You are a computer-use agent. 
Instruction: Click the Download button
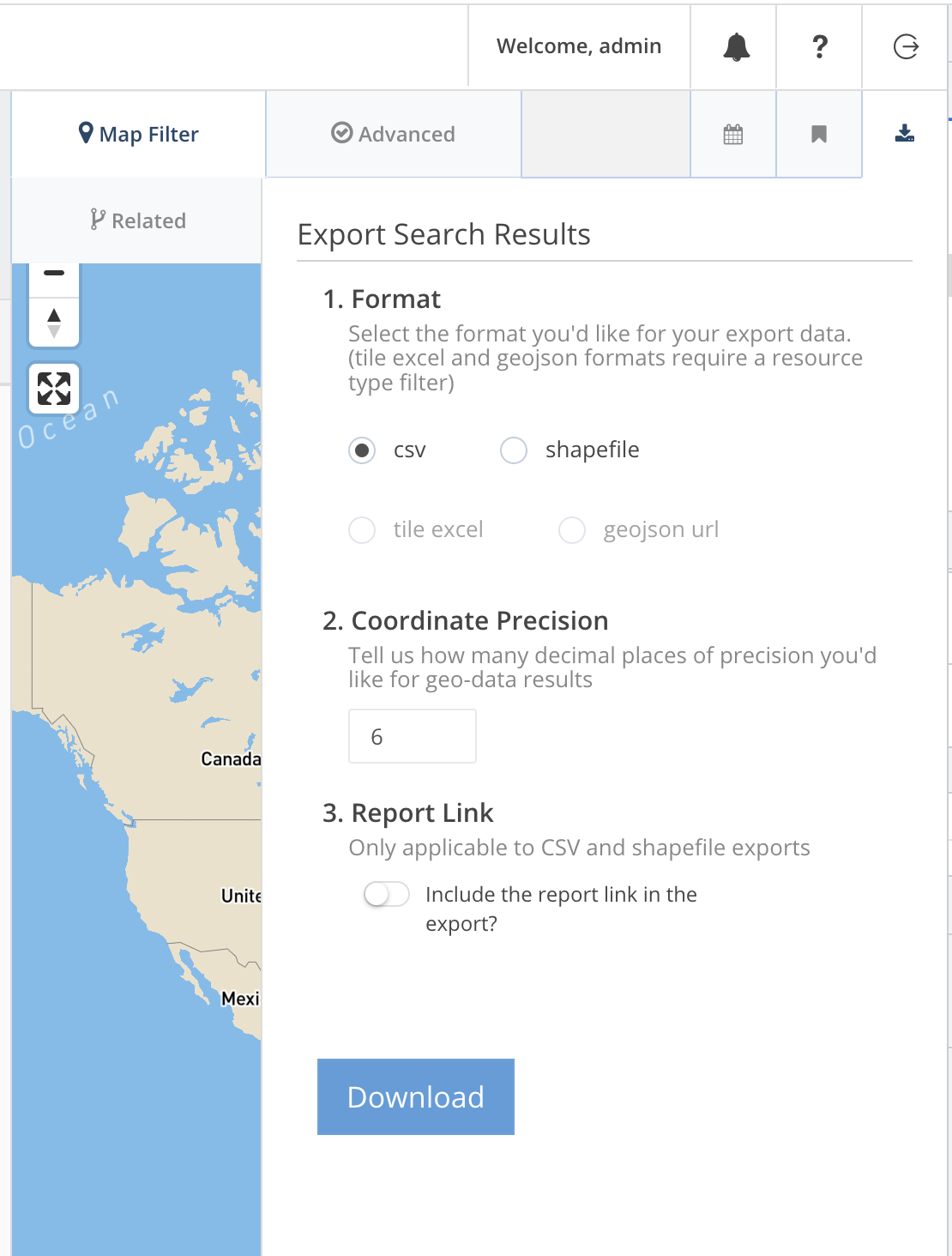pyautogui.click(x=415, y=1096)
